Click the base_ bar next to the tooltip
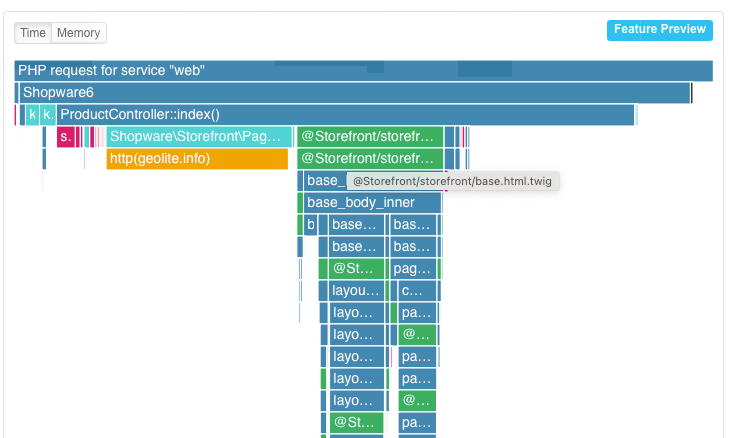The width and height of the screenshot is (733, 438). coord(325,180)
